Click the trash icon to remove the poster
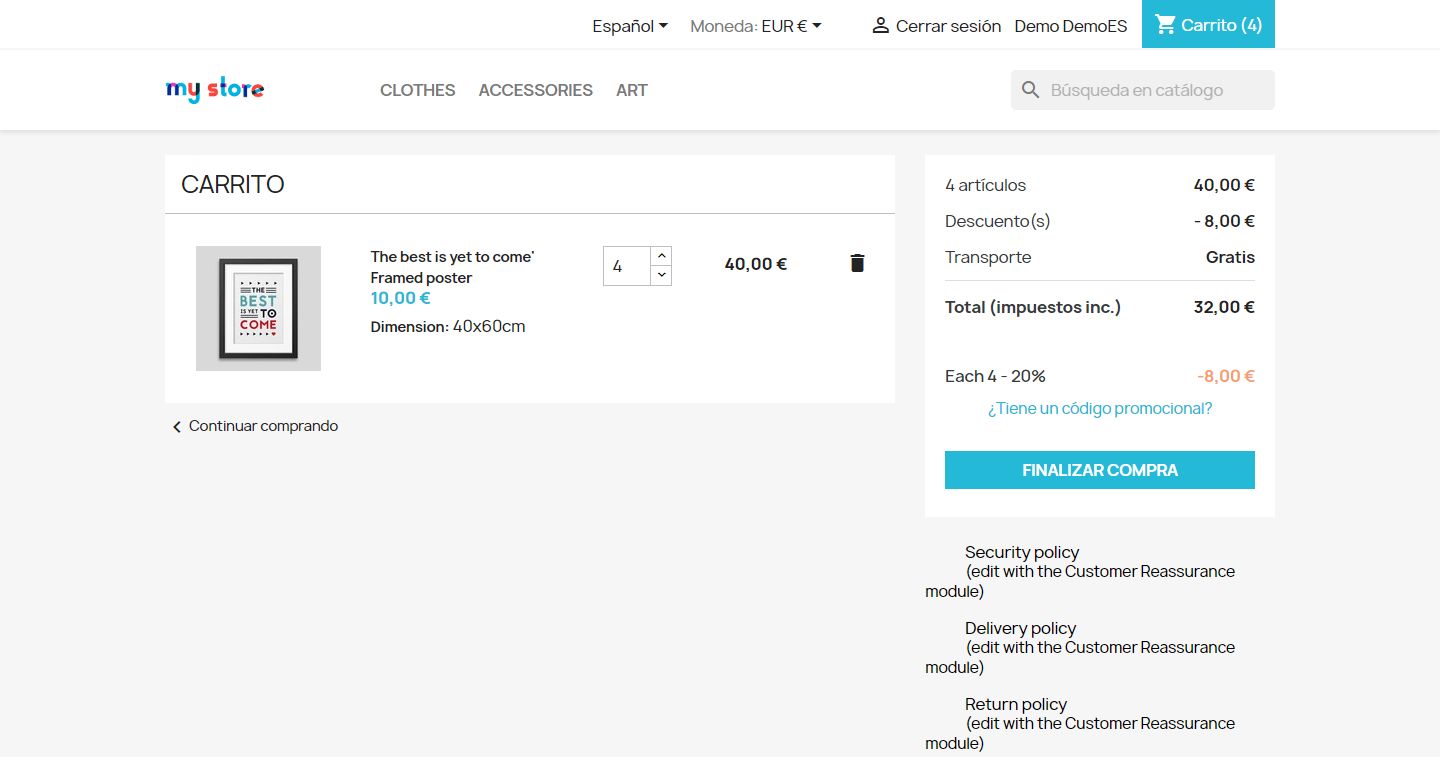1440x757 pixels. pyautogui.click(x=857, y=263)
